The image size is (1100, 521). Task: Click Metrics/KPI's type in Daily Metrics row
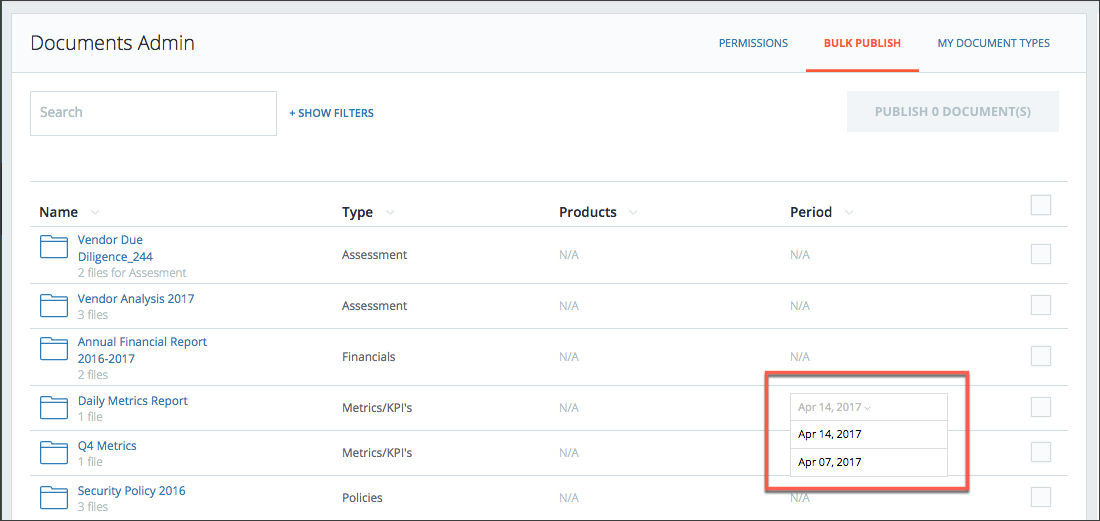click(377, 408)
